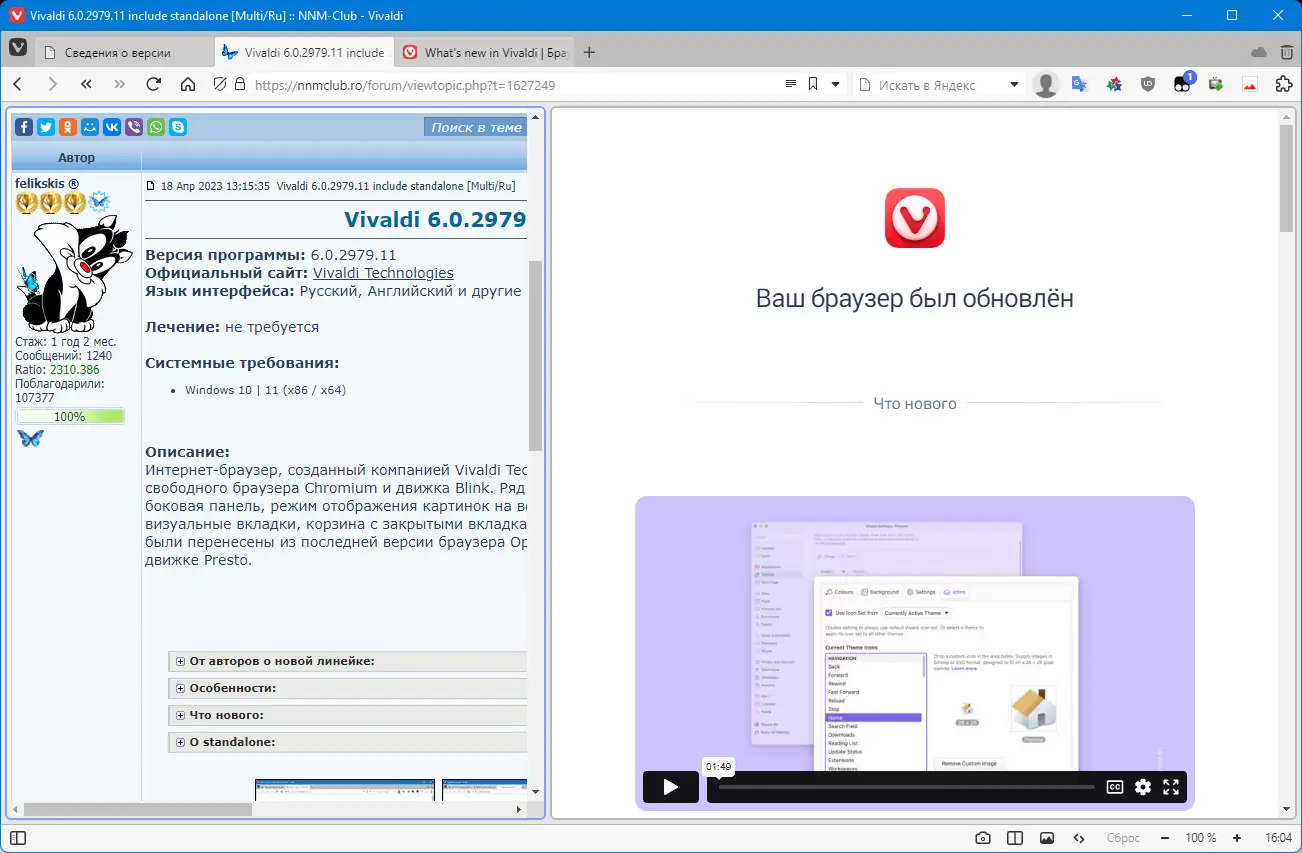
Task: Open the red image extension icon
Action: 1250,85
